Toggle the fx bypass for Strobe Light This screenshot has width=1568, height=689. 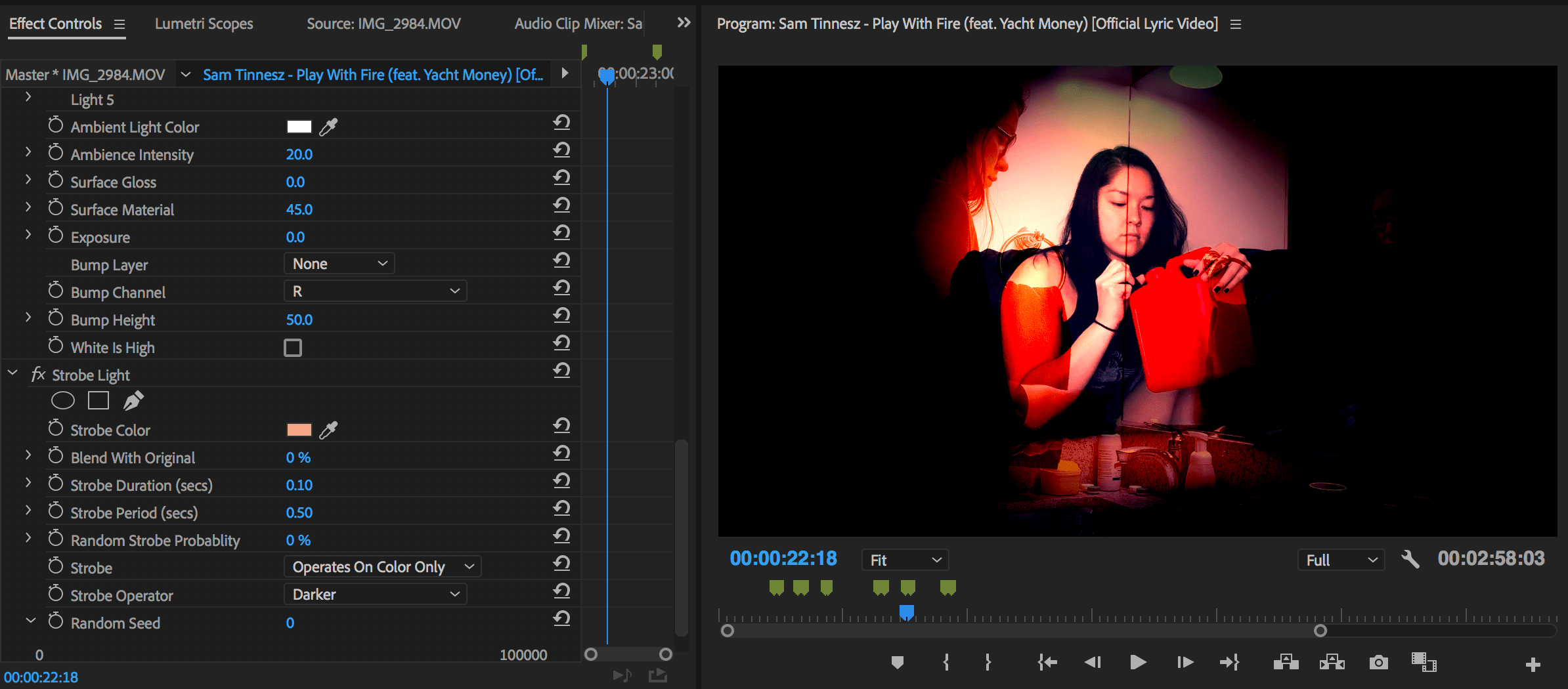pos(38,374)
